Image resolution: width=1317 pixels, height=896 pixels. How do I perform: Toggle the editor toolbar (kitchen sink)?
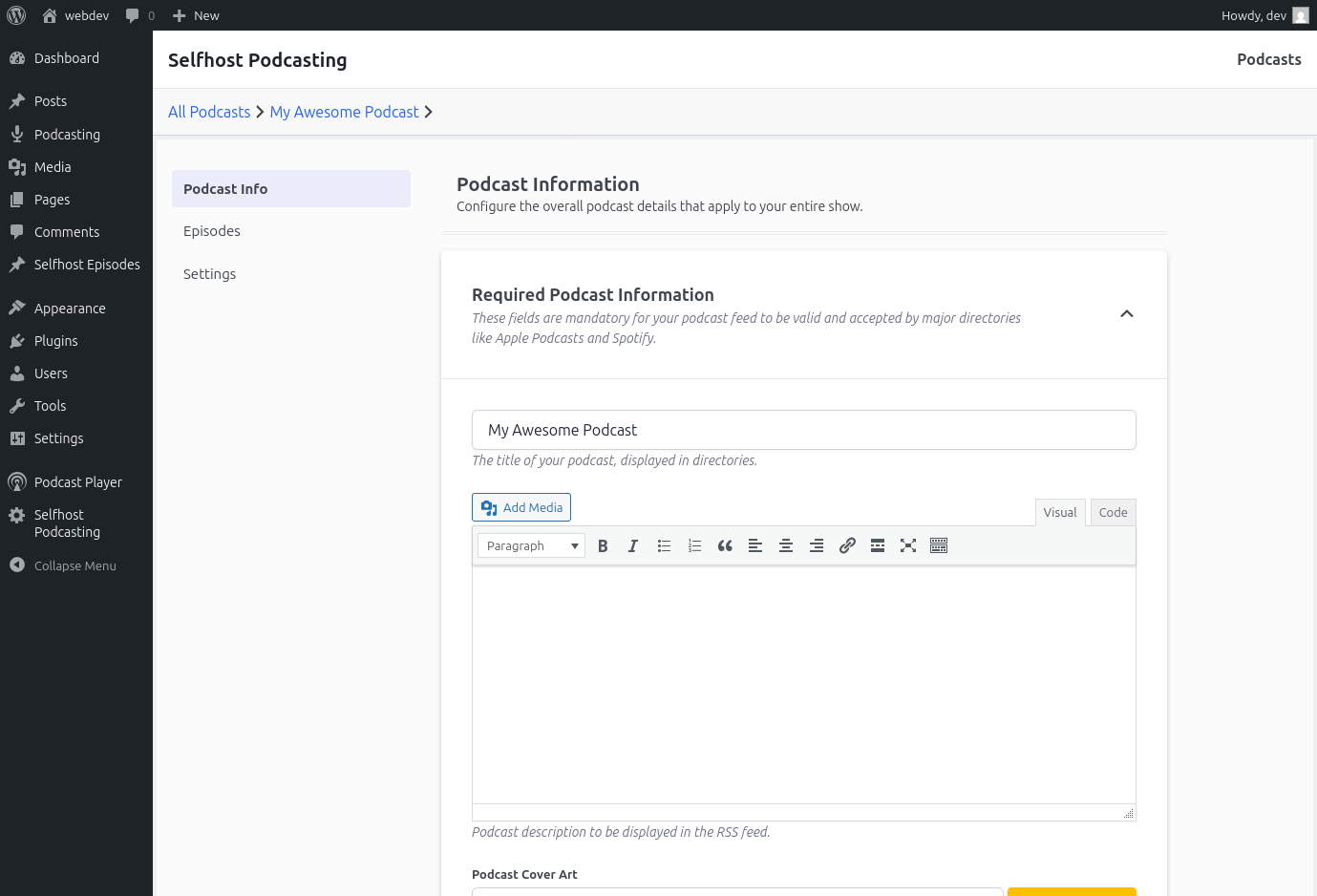[939, 545]
